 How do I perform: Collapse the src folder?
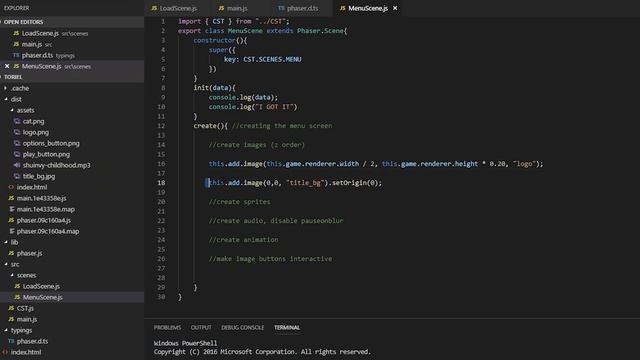coord(15,264)
